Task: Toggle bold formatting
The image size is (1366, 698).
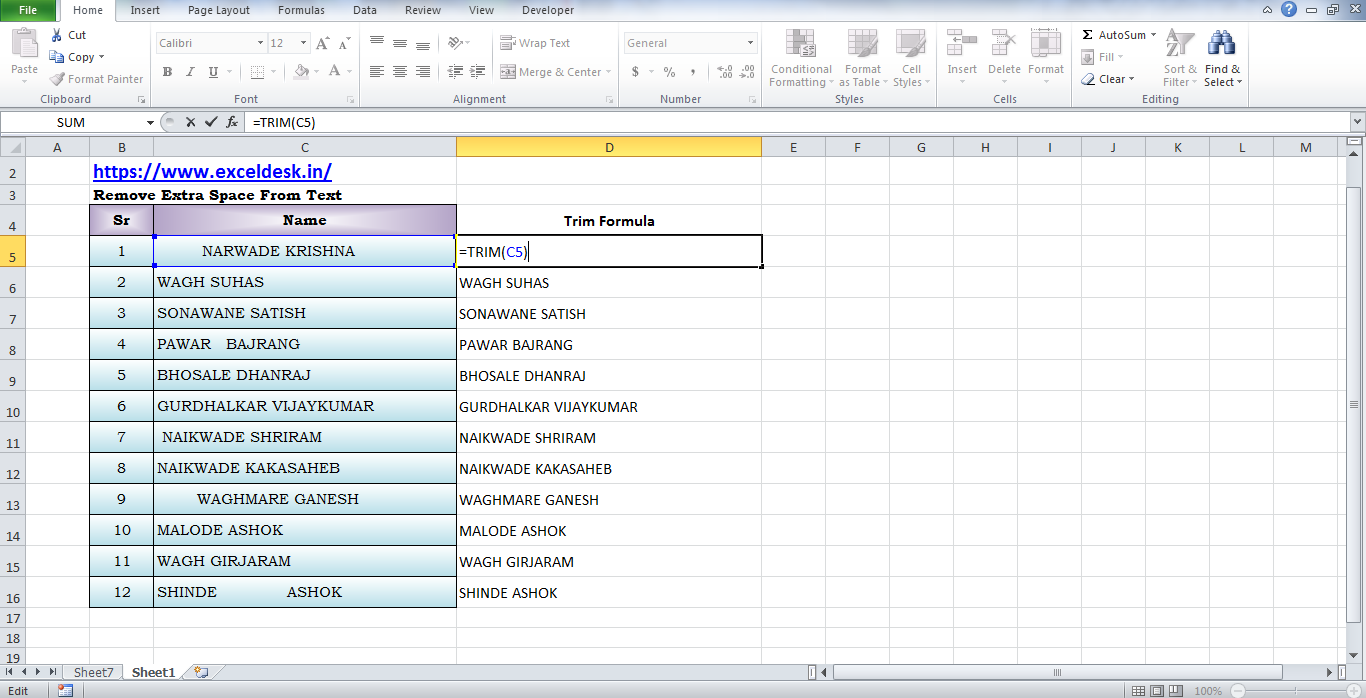Action: 167,72
